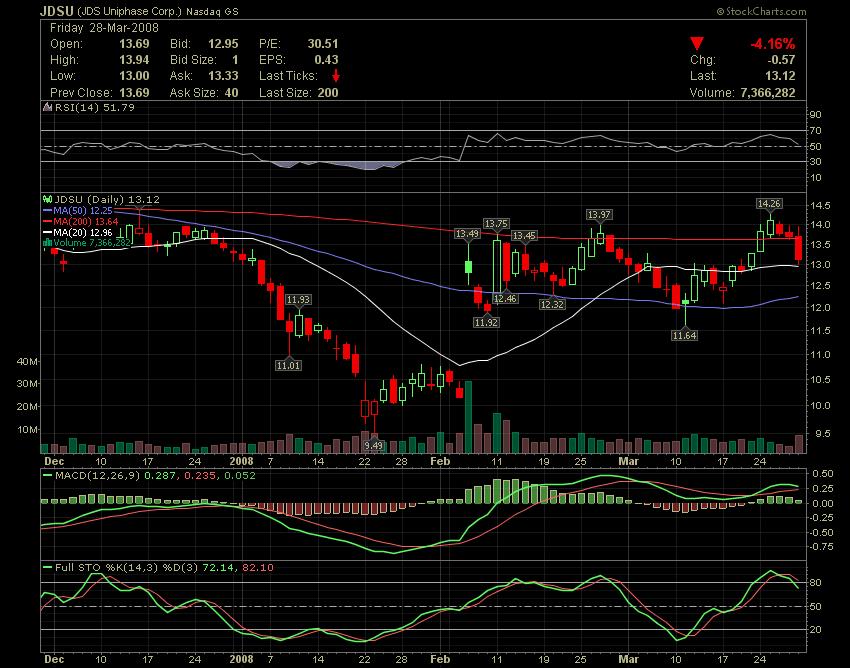The width and height of the screenshot is (850, 668).
Task: Click the 11.93 price marker
Action: (298, 299)
